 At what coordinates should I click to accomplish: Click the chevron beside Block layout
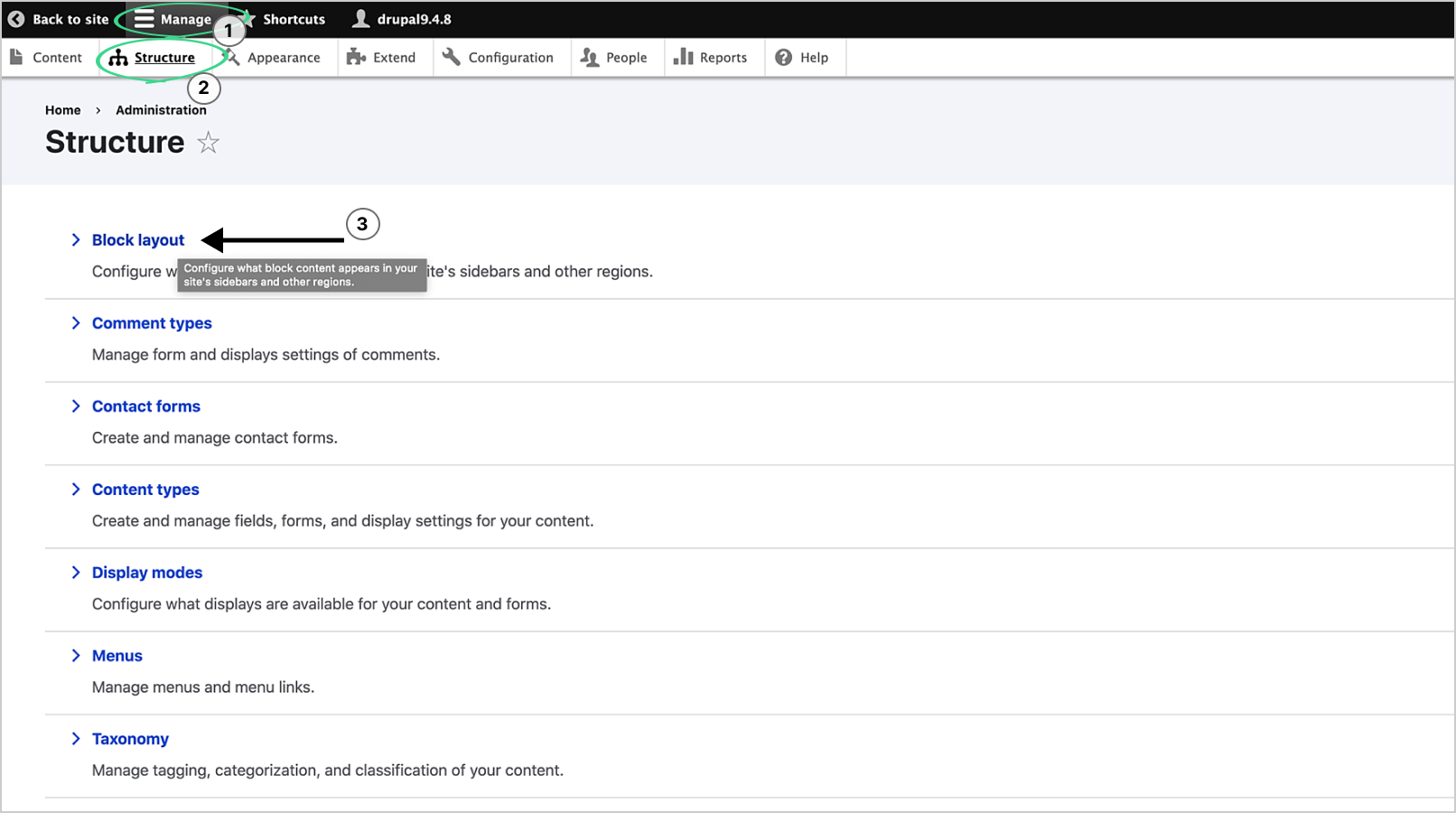[x=76, y=239]
